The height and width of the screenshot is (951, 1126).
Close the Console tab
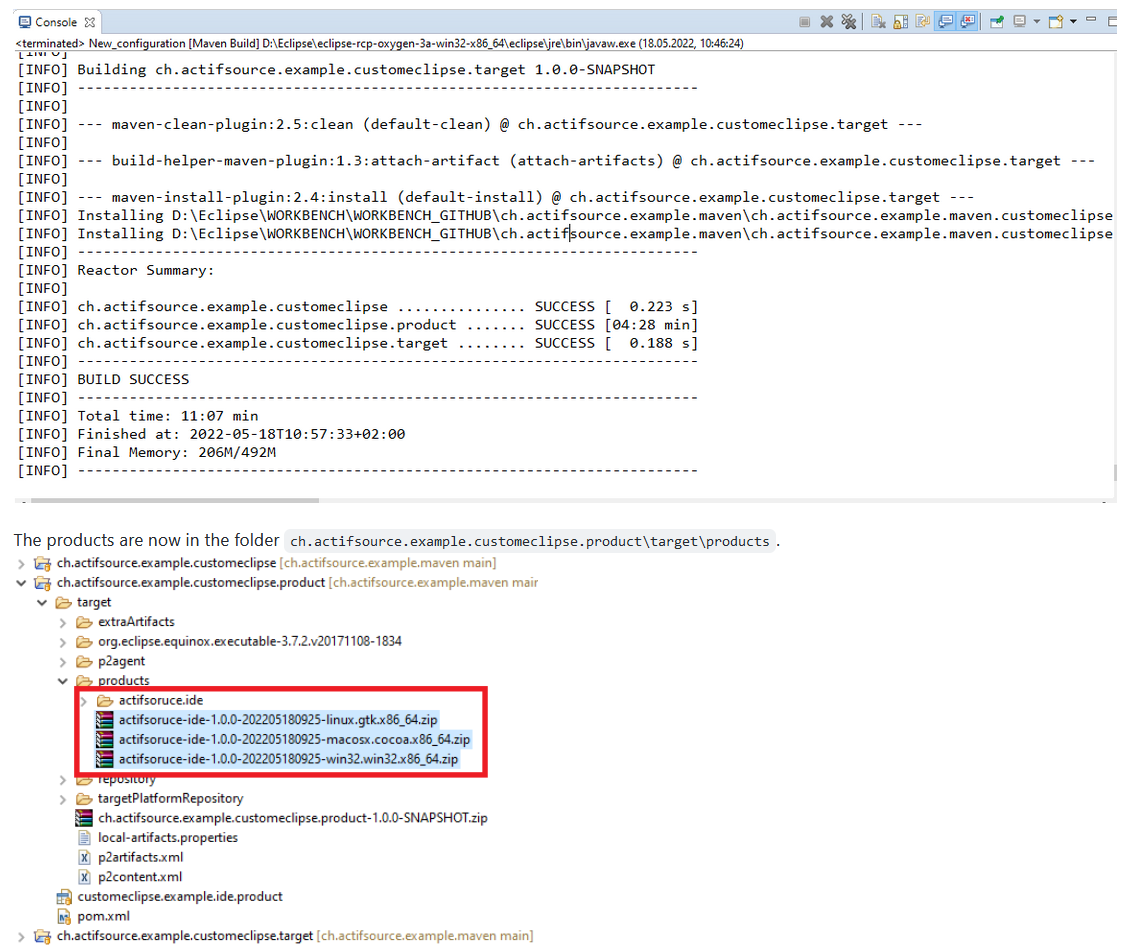coord(89,22)
